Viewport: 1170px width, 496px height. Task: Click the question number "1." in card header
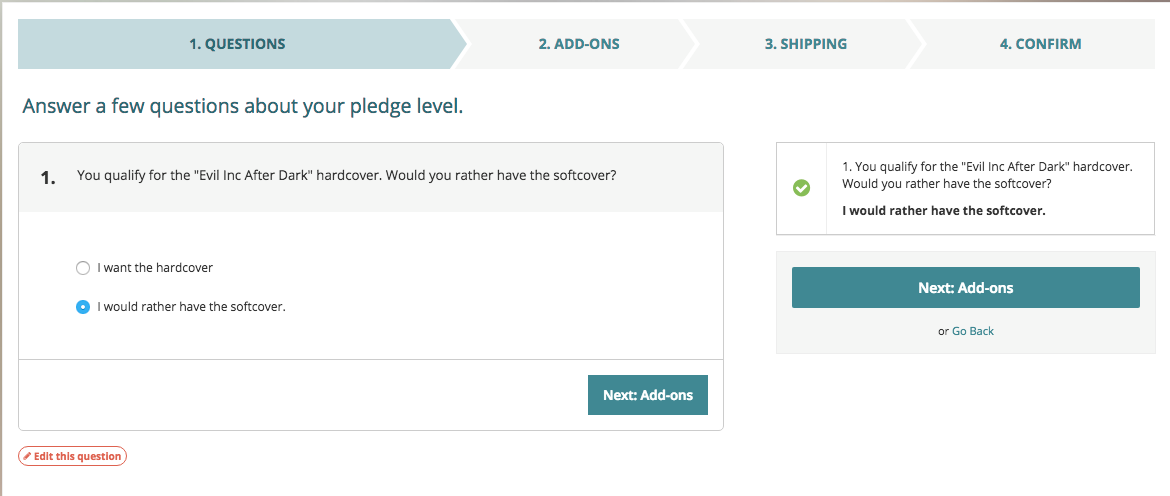pos(48,177)
